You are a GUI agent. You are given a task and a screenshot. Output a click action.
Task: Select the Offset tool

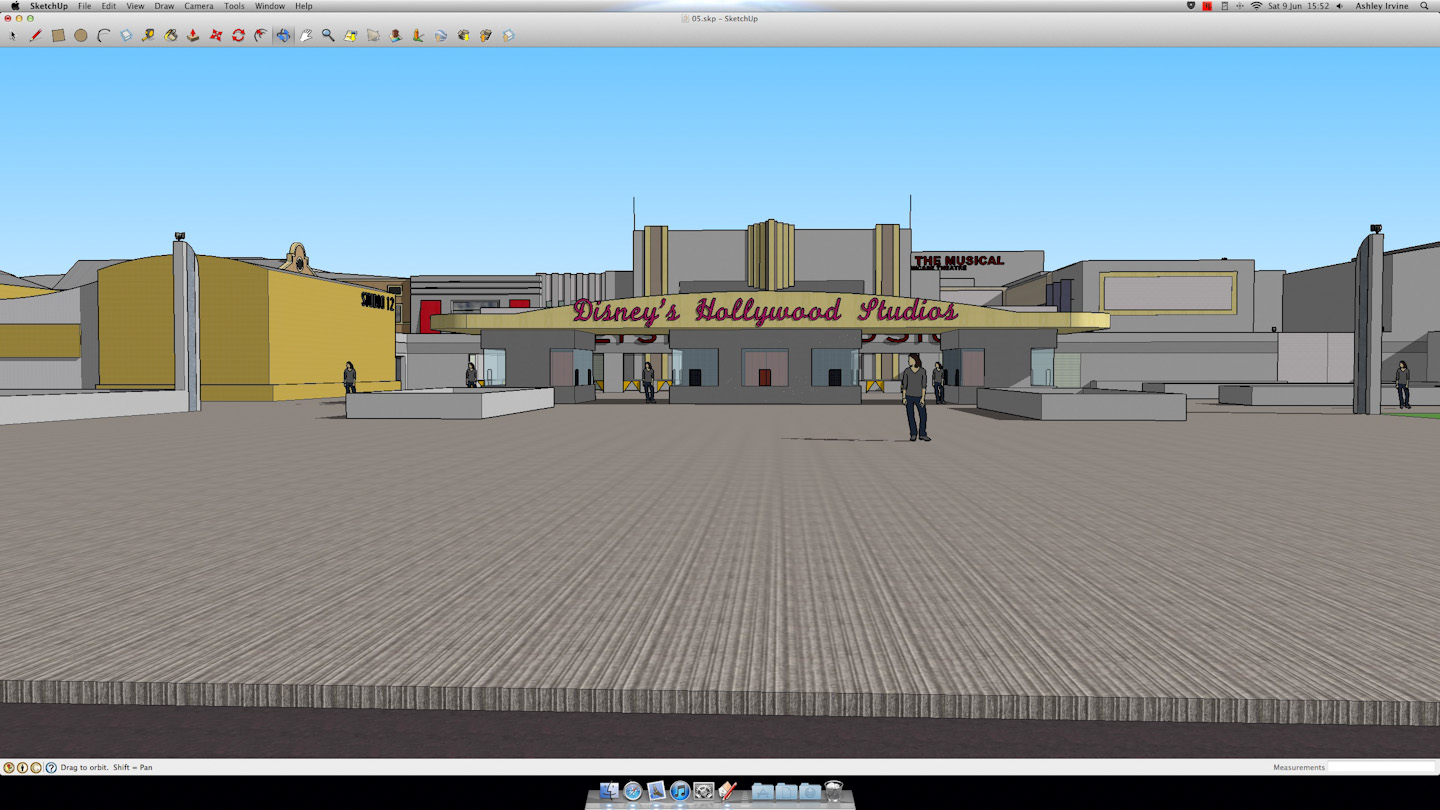pyautogui.click(x=261, y=35)
